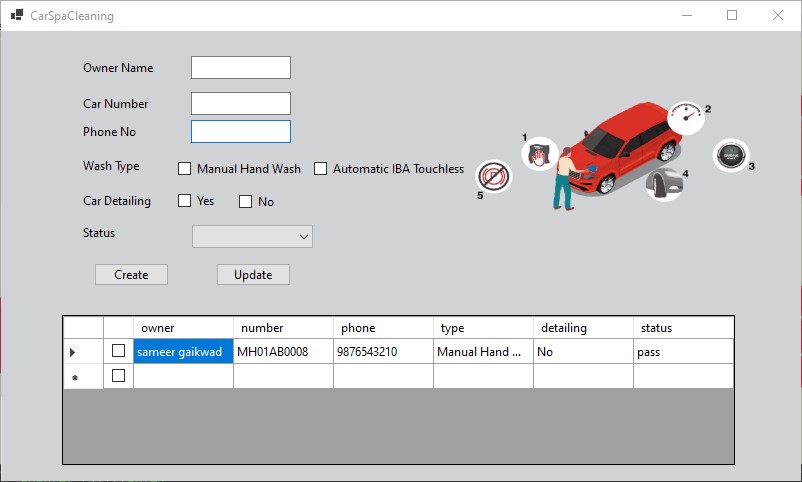802x482 pixels.
Task: Click the engine start button icon numbered 3
Action: click(x=730, y=155)
